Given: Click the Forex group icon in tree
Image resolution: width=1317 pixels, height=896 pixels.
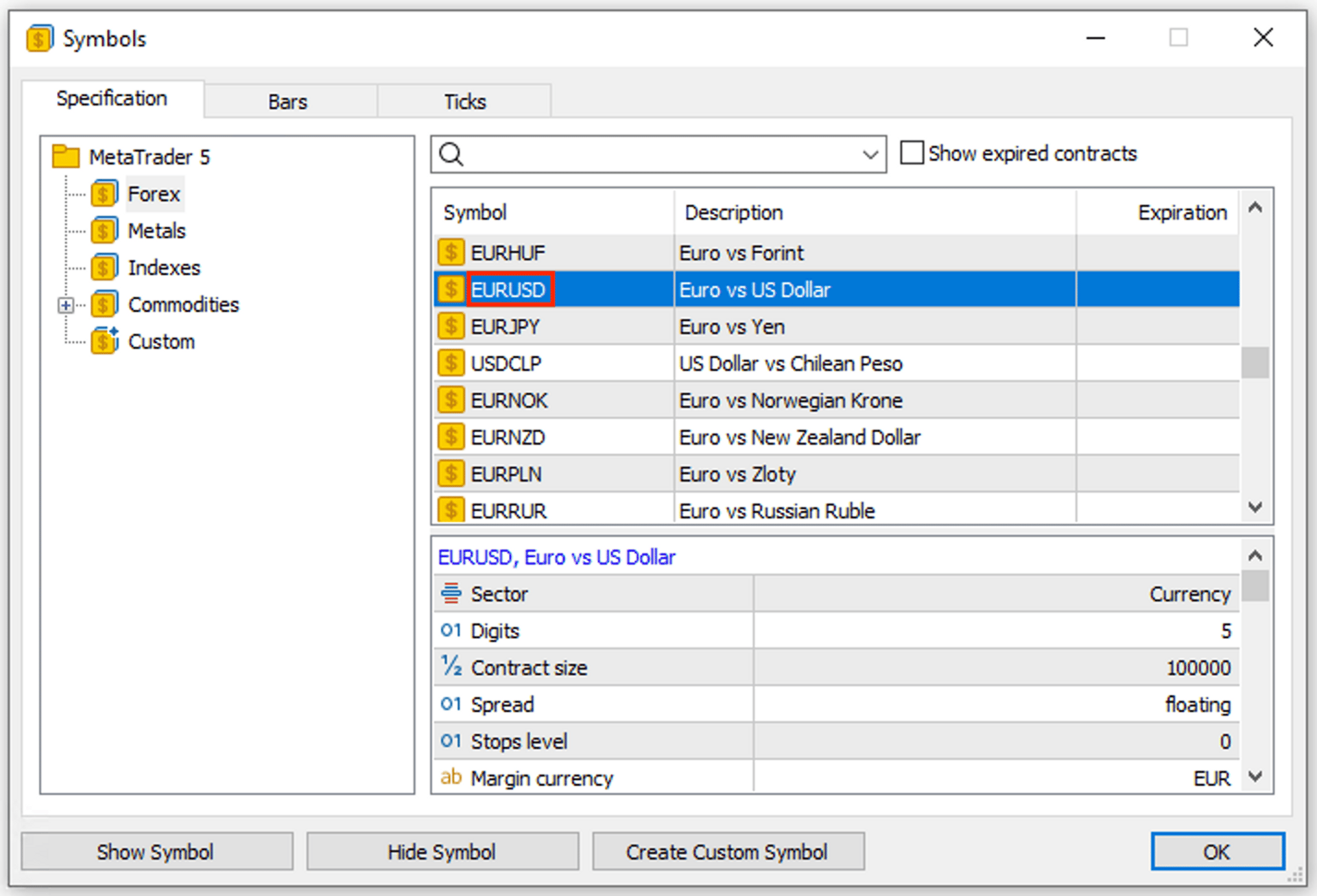Looking at the screenshot, I should 104,194.
